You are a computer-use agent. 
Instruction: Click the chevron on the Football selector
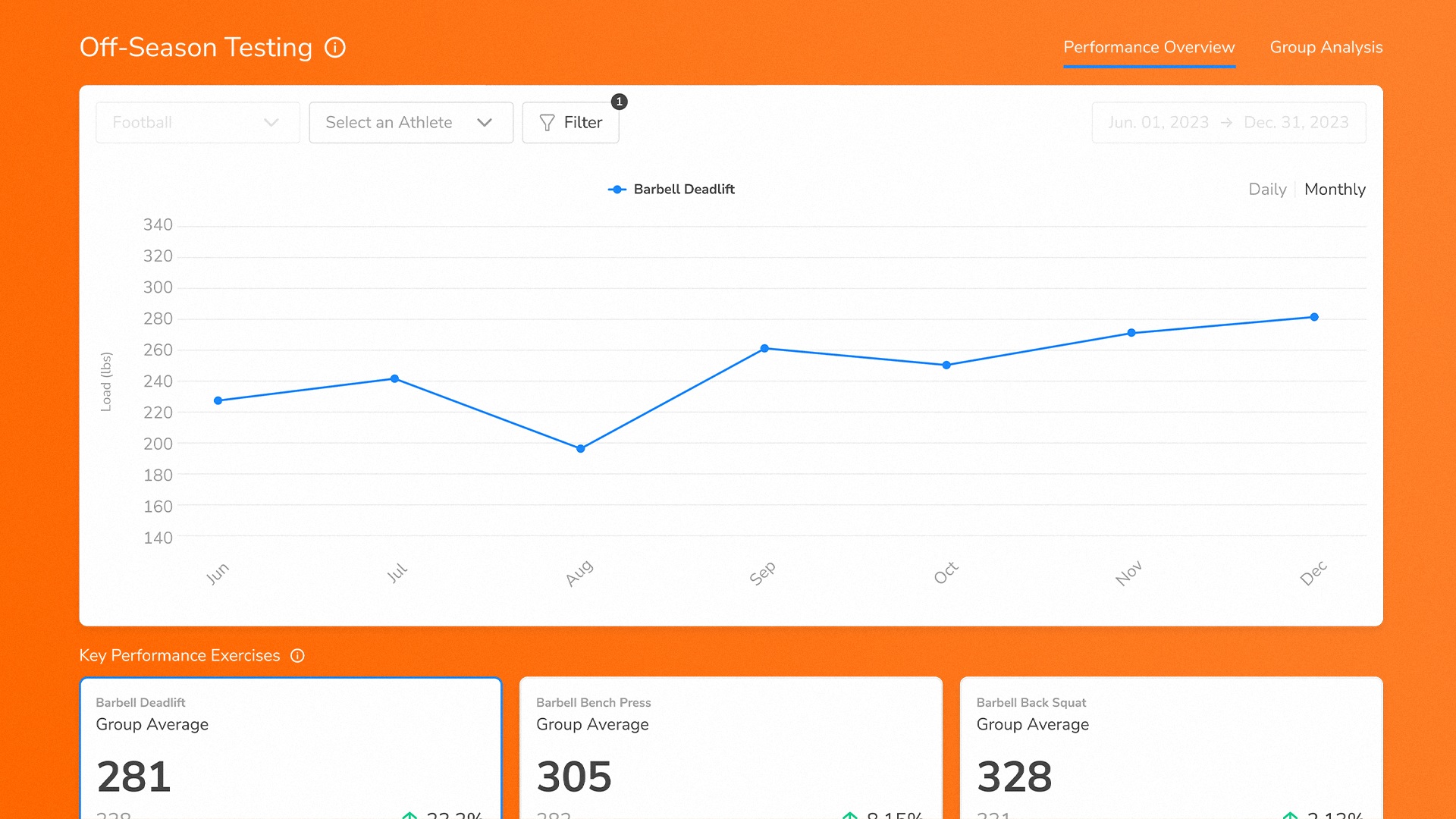tap(271, 122)
